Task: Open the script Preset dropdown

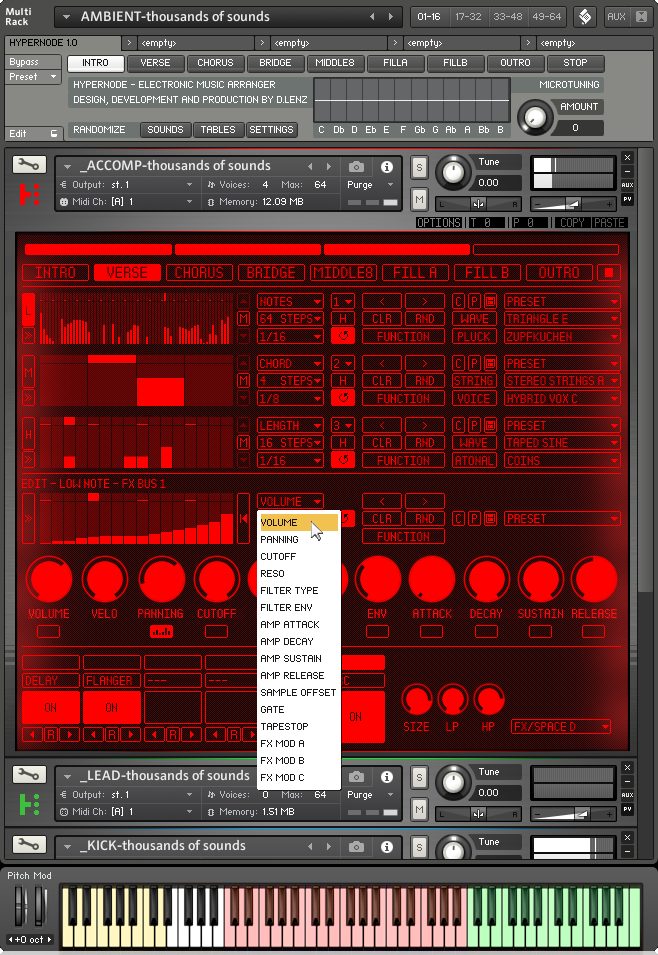Action: click(33, 77)
